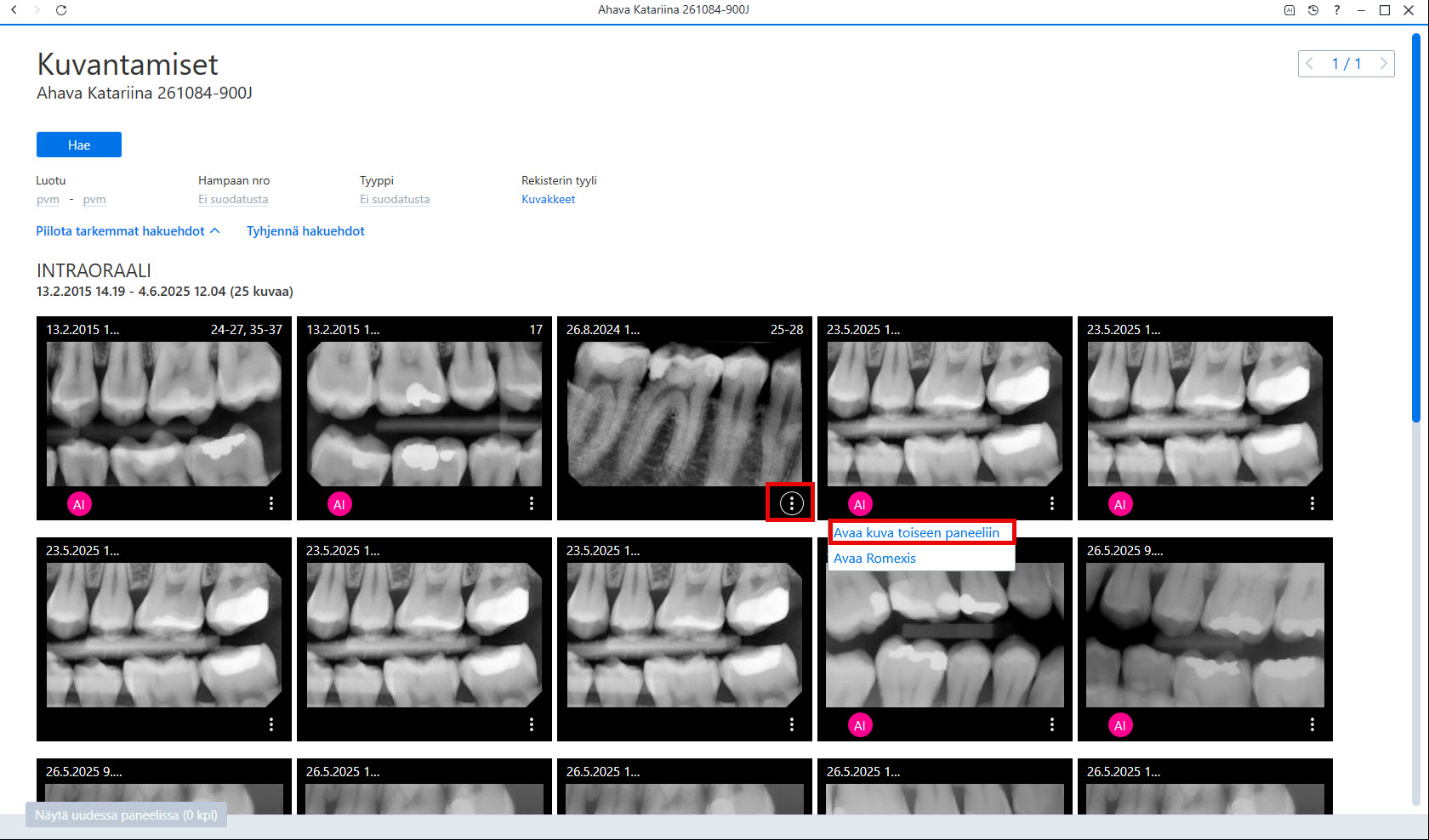Click AI badge on the 24-27, 35-37 image
The height and width of the screenshot is (840, 1429).
79,504
